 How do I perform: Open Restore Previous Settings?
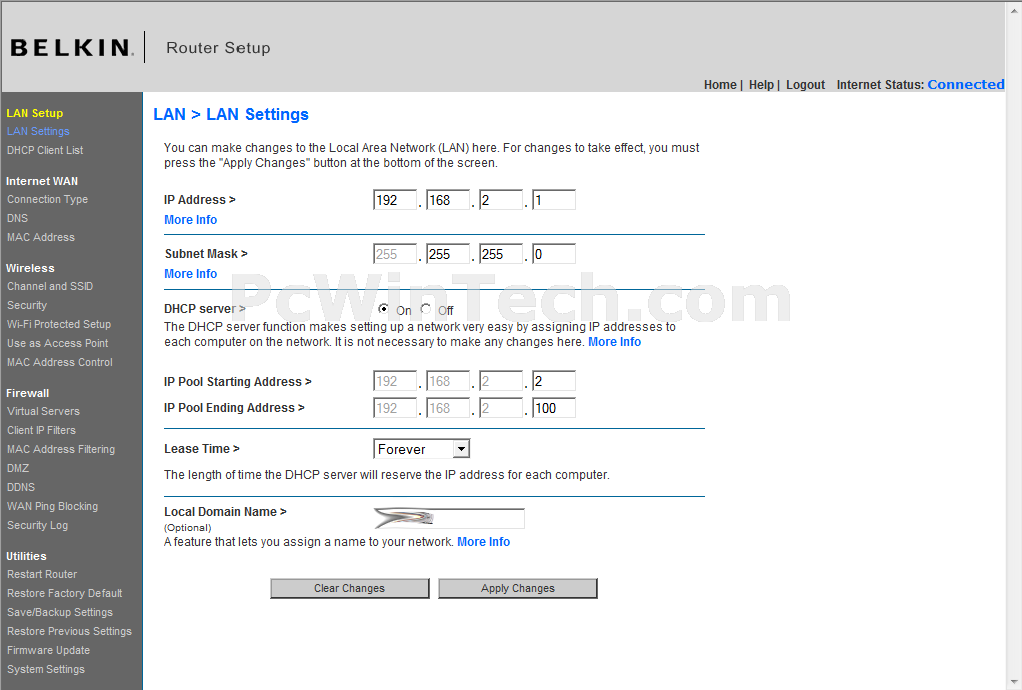tap(69, 631)
